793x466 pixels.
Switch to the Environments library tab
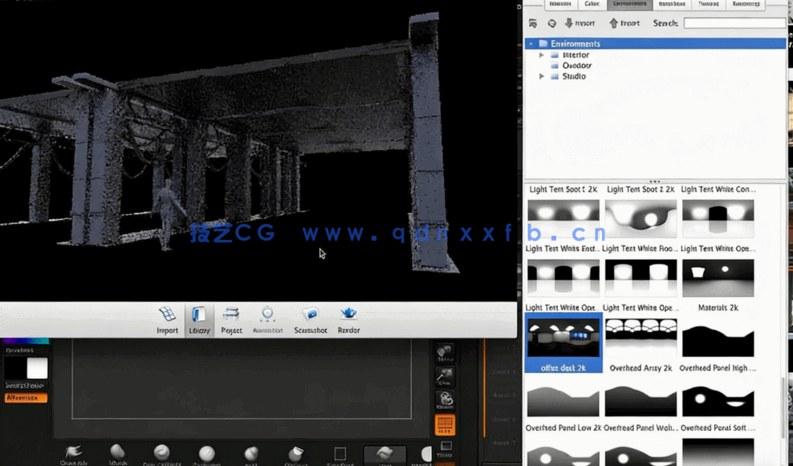(629, 4)
